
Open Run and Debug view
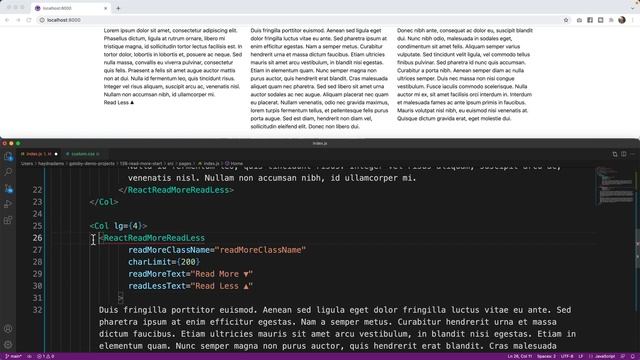(x=8, y=204)
